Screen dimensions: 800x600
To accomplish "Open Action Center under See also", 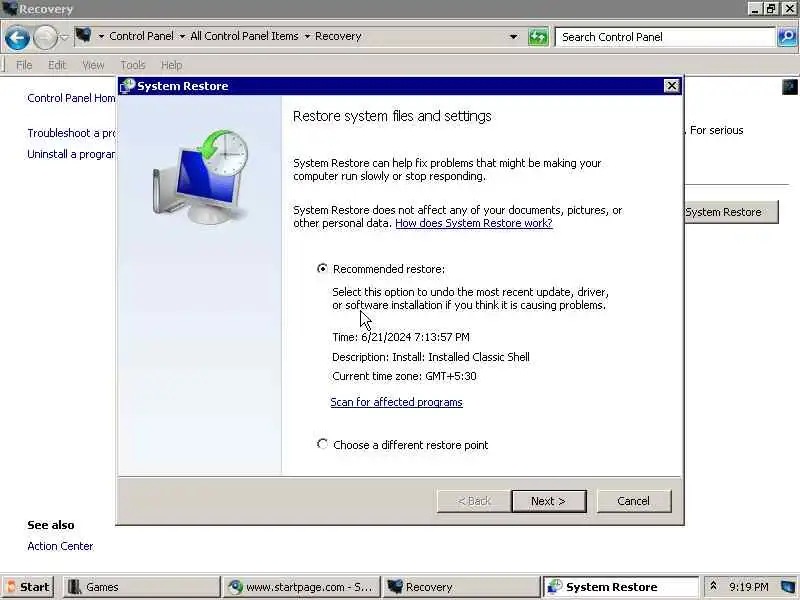I will [60, 546].
